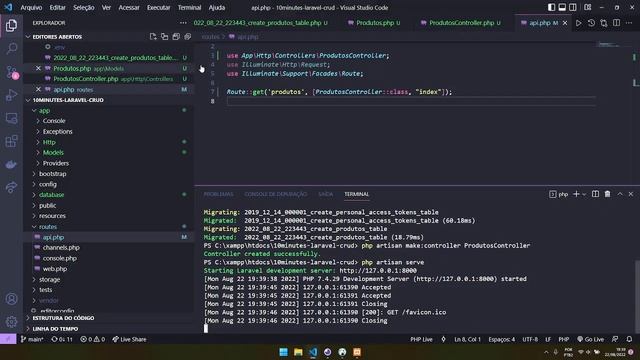This screenshot has width=640, height=360.
Task: Open terminal launch profile dropdown arrow
Action: 584,194
